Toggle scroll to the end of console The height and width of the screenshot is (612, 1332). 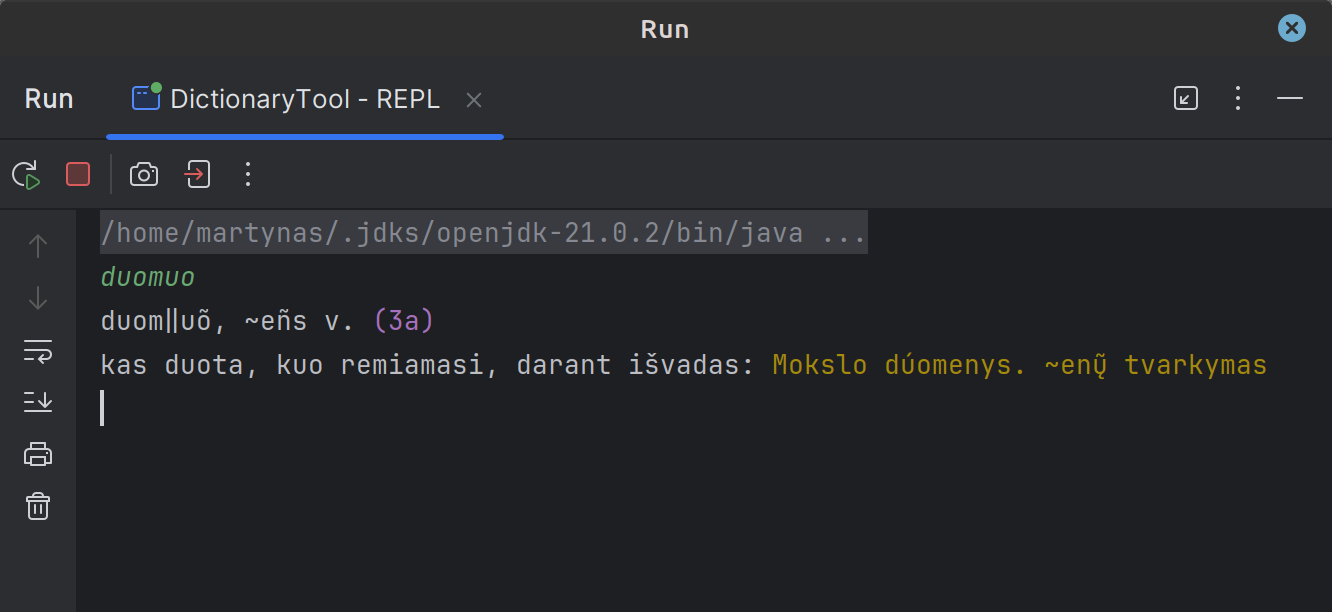click(x=38, y=402)
